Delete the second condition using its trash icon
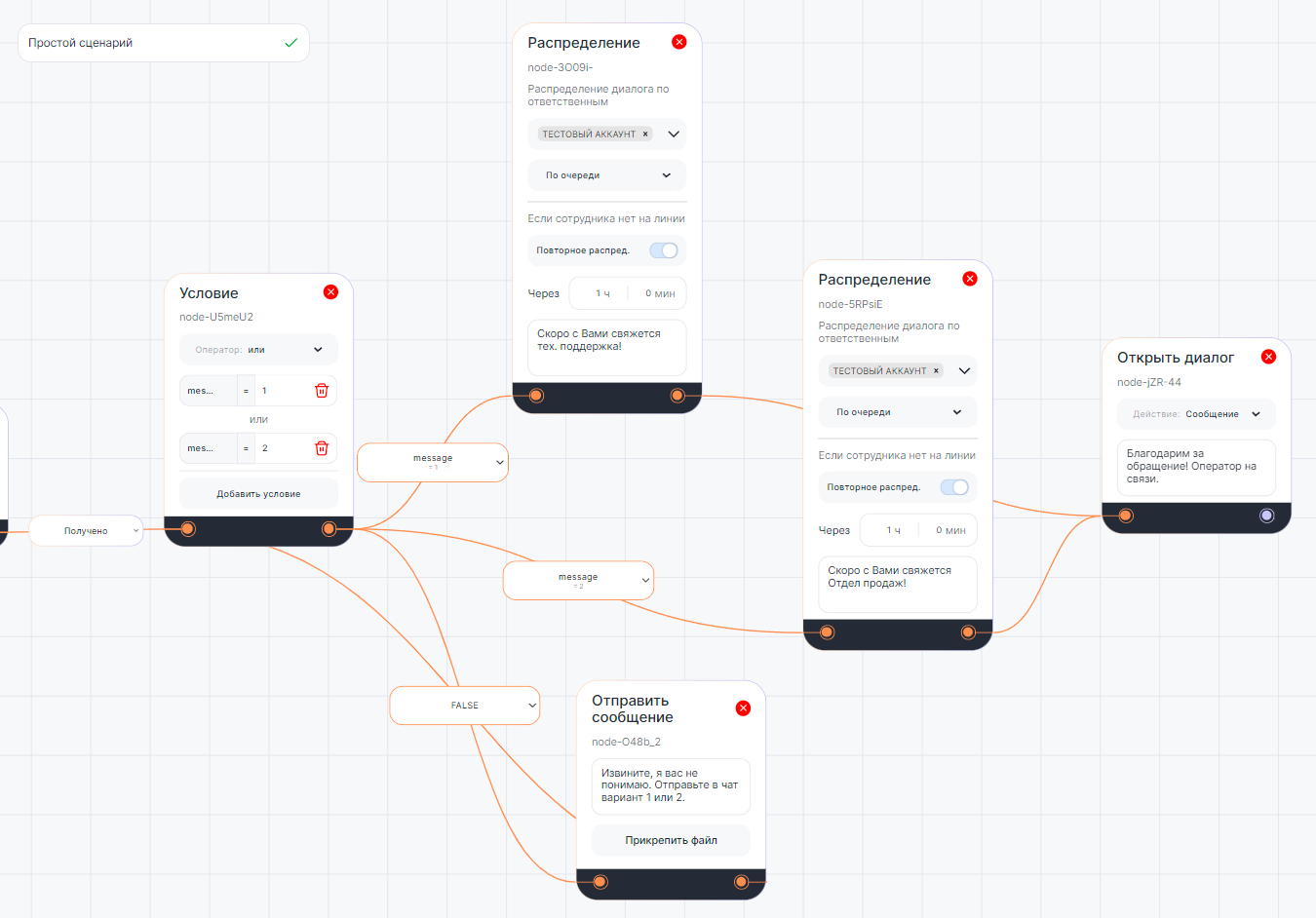Viewport: 1316px width, 918px height. tap(322, 448)
